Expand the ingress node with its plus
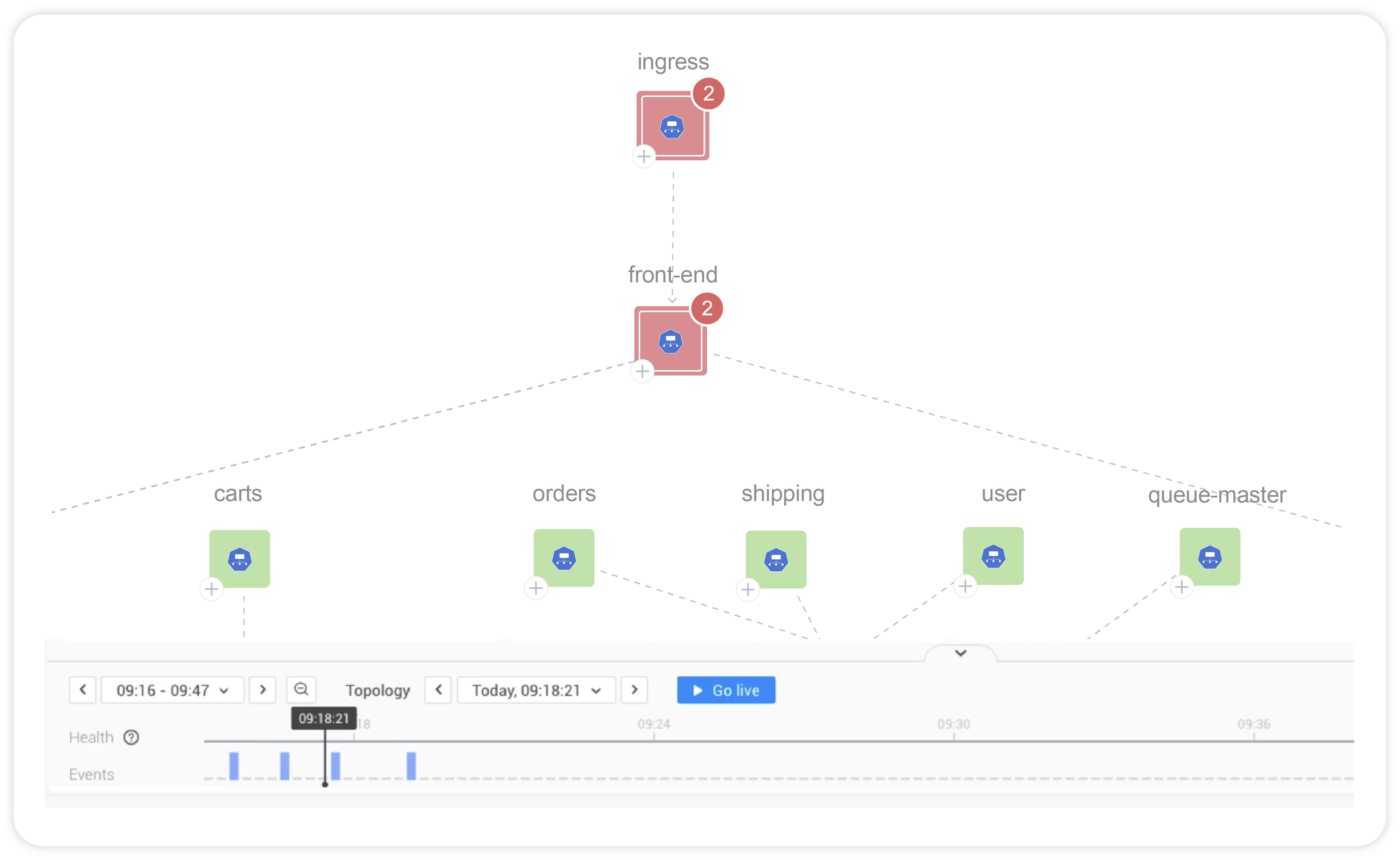 click(643, 156)
